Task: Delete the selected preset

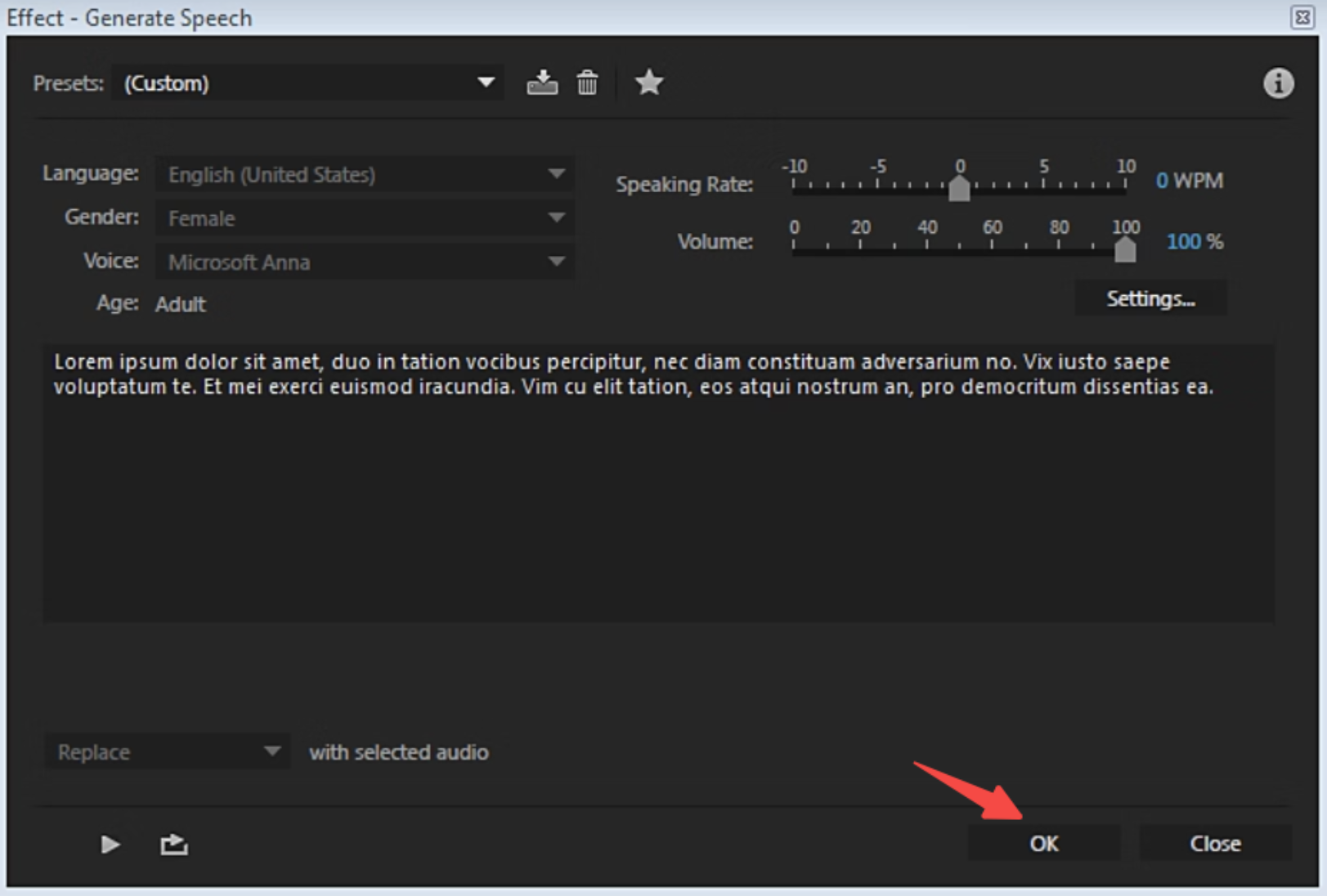Action: [x=587, y=82]
